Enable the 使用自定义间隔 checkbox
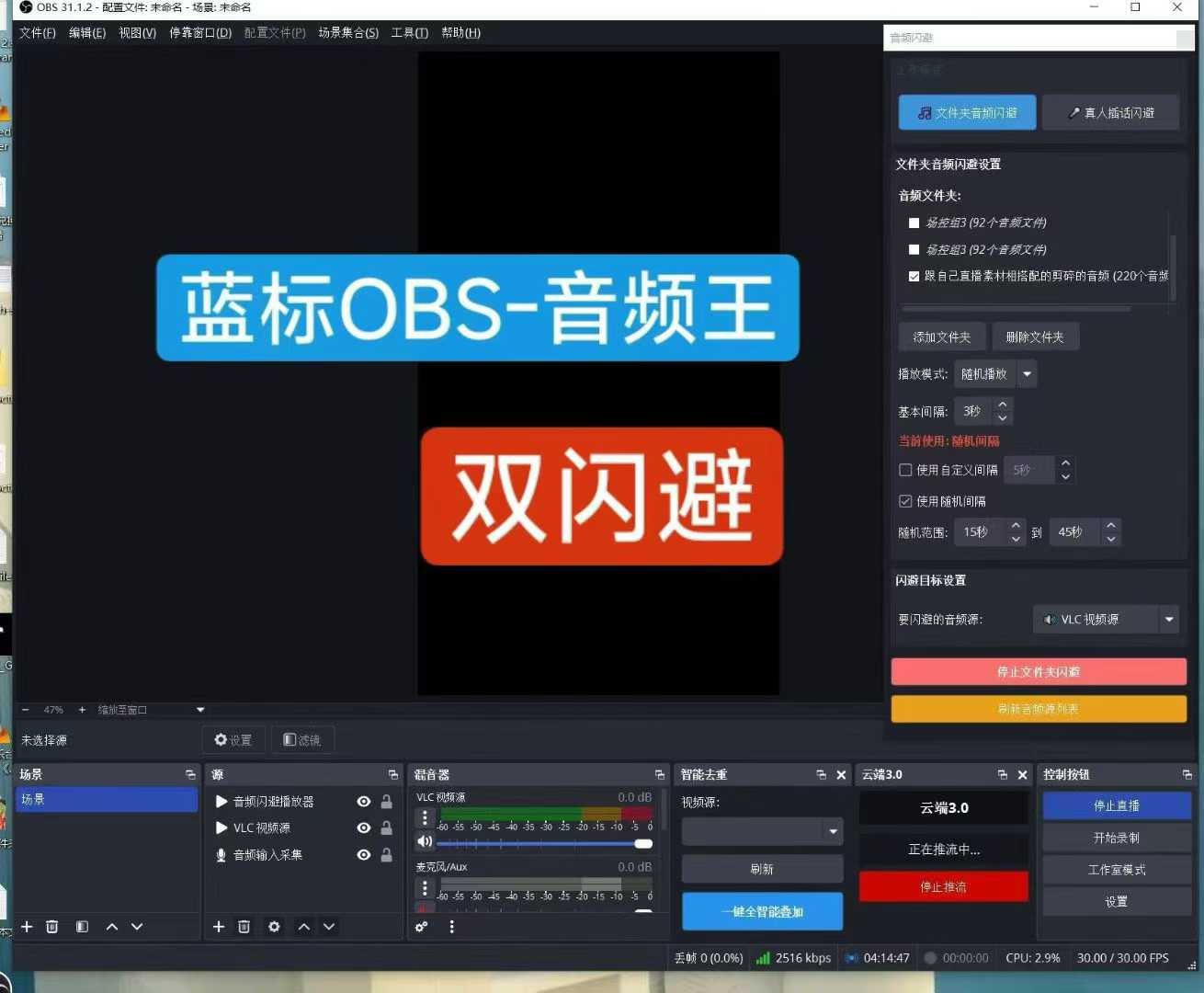Image resolution: width=1204 pixels, height=993 pixels. 905,470
